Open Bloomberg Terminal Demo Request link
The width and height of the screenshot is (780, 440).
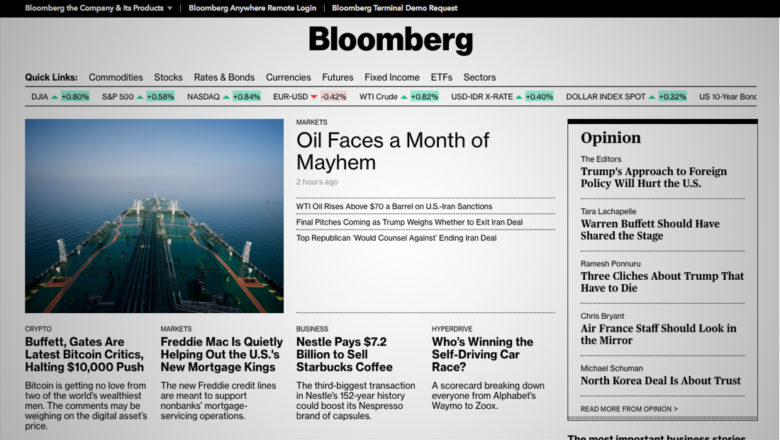[394, 8]
